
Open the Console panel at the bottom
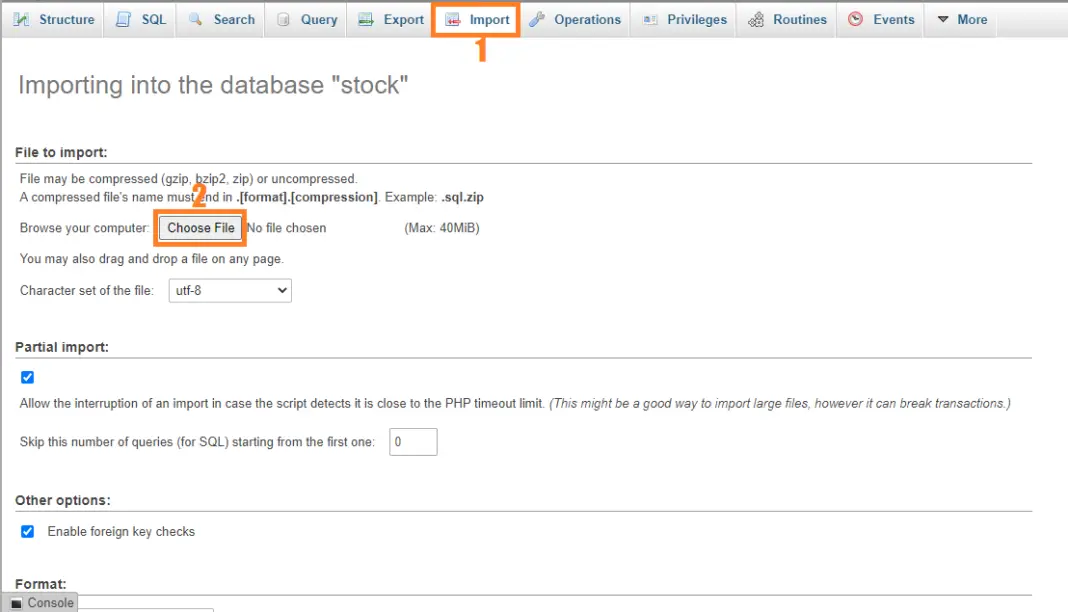pos(40,602)
